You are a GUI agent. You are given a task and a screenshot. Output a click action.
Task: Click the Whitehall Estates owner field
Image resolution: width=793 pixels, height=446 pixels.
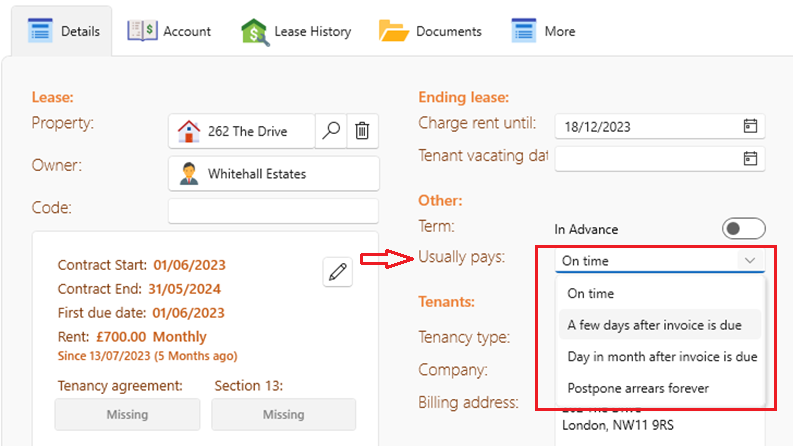click(x=273, y=173)
